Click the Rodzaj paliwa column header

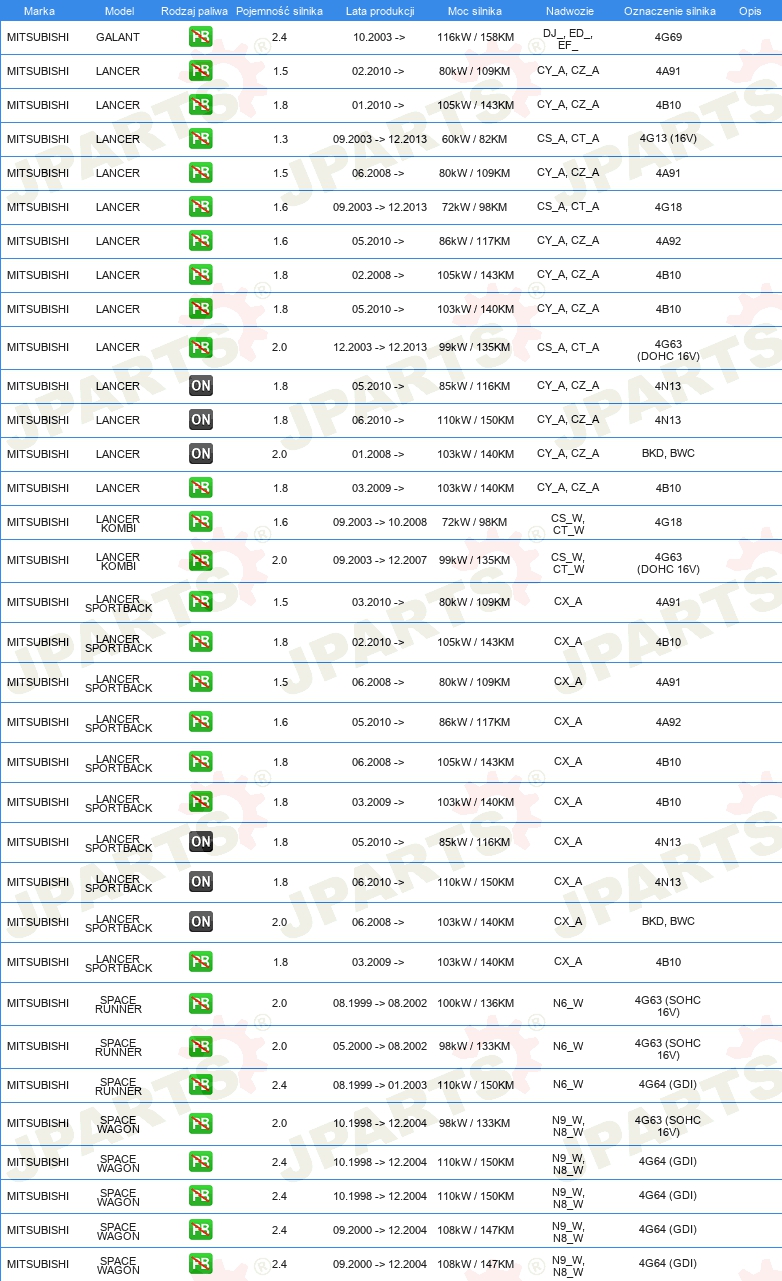click(194, 11)
